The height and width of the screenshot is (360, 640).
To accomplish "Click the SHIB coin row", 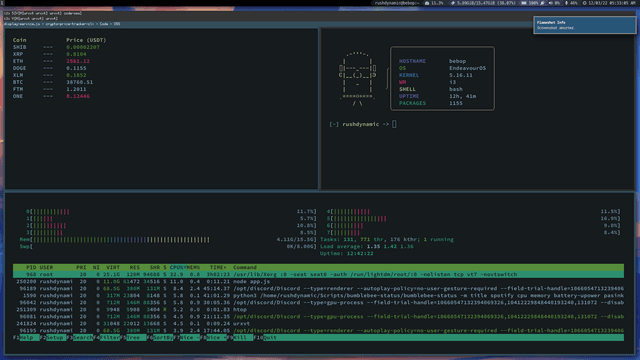I will (56, 47).
